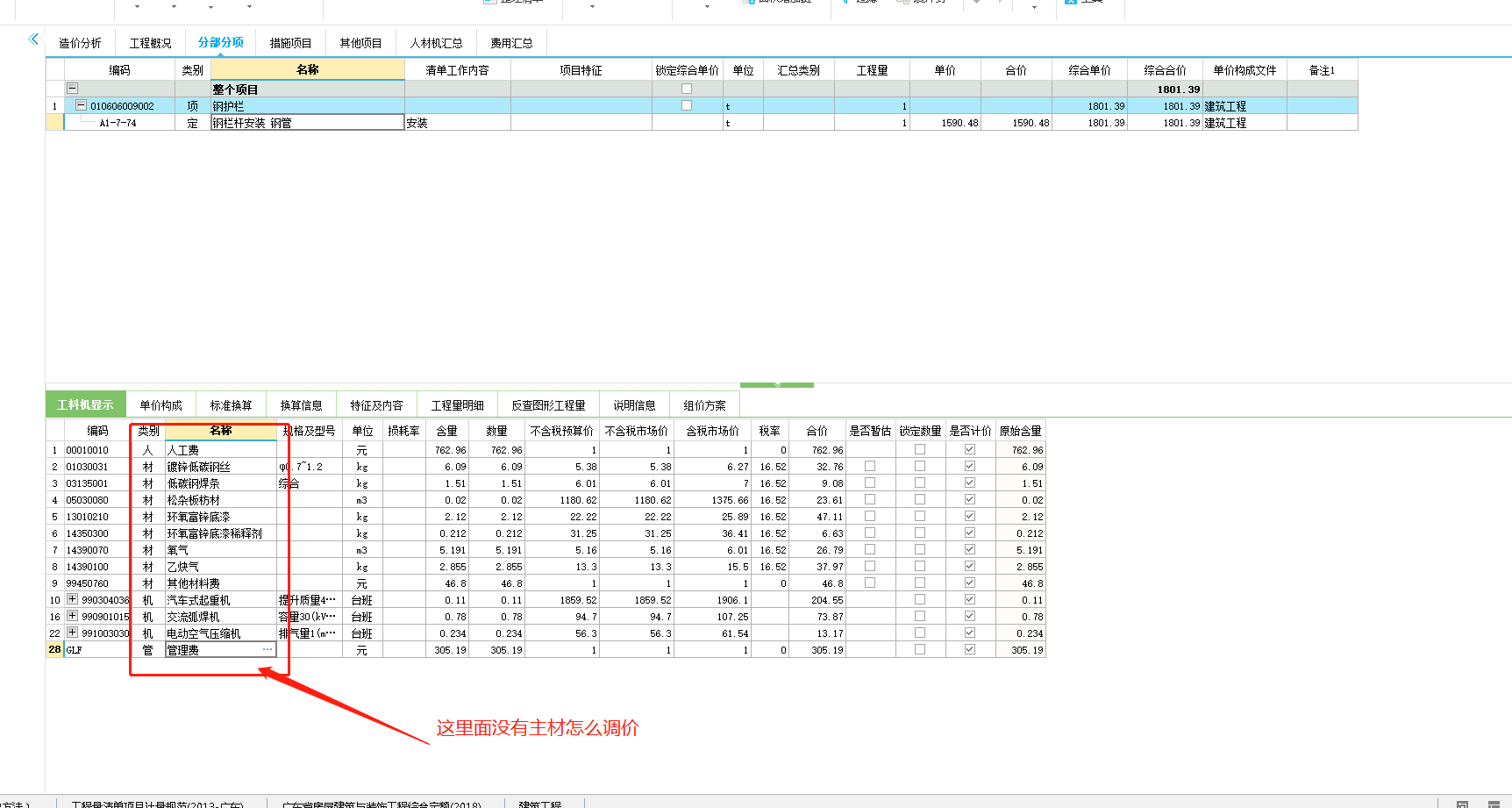Open the 换算信息 tab
The height and width of the screenshot is (808, 1512).
coord(301,405)
